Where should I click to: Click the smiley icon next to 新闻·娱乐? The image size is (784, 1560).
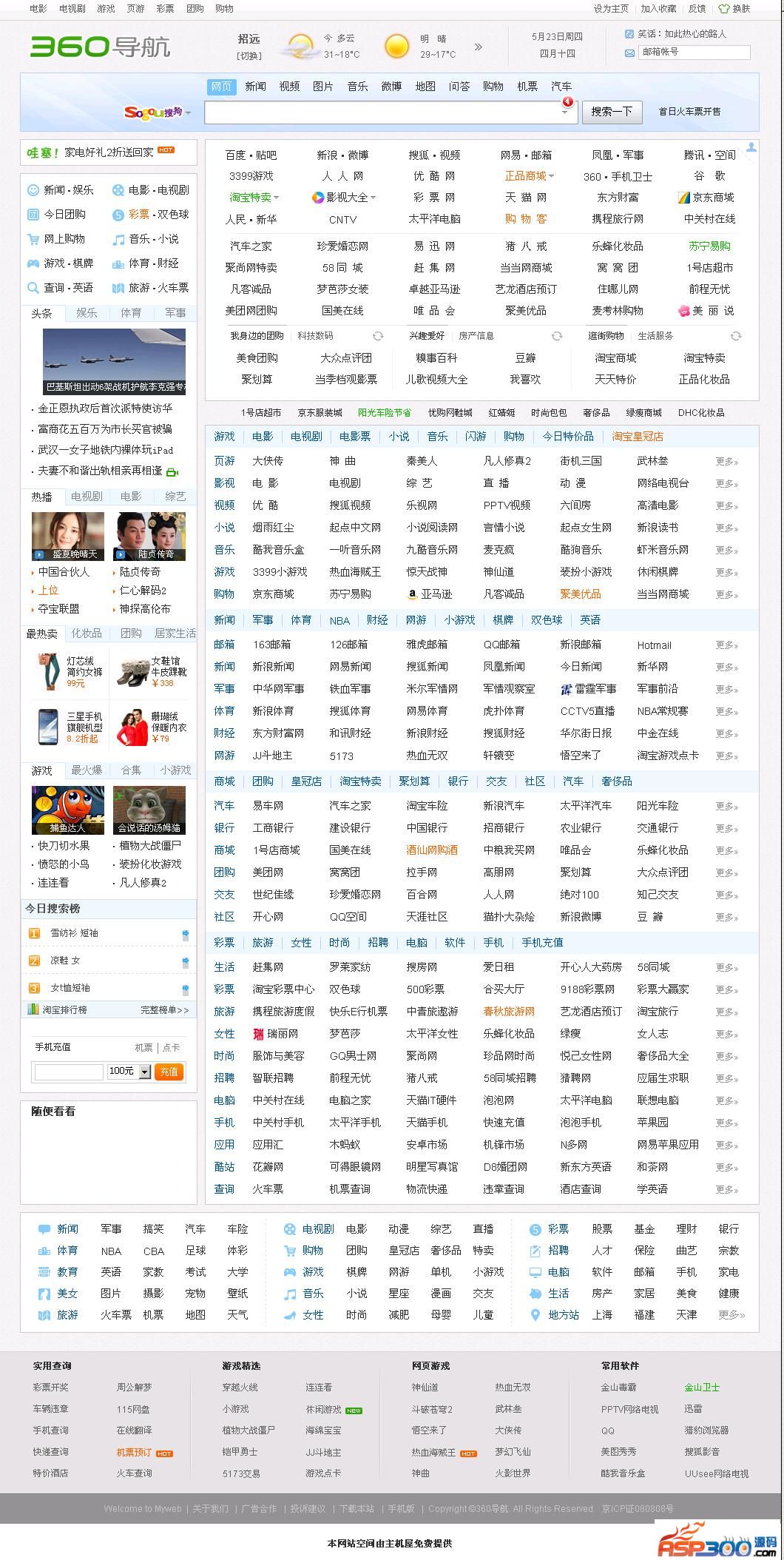(33, 190)
